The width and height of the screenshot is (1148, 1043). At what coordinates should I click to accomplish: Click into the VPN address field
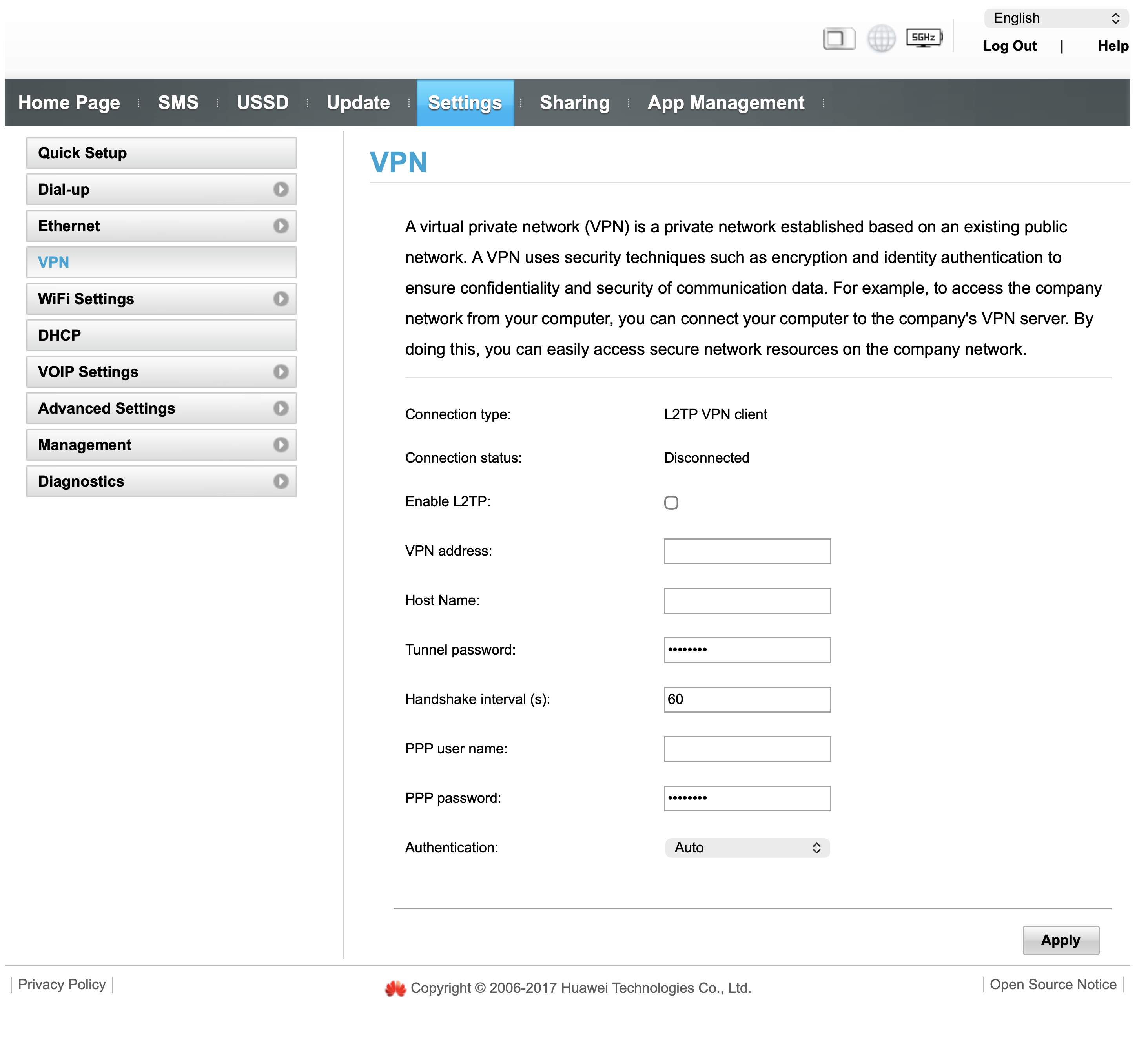point(747,551)
